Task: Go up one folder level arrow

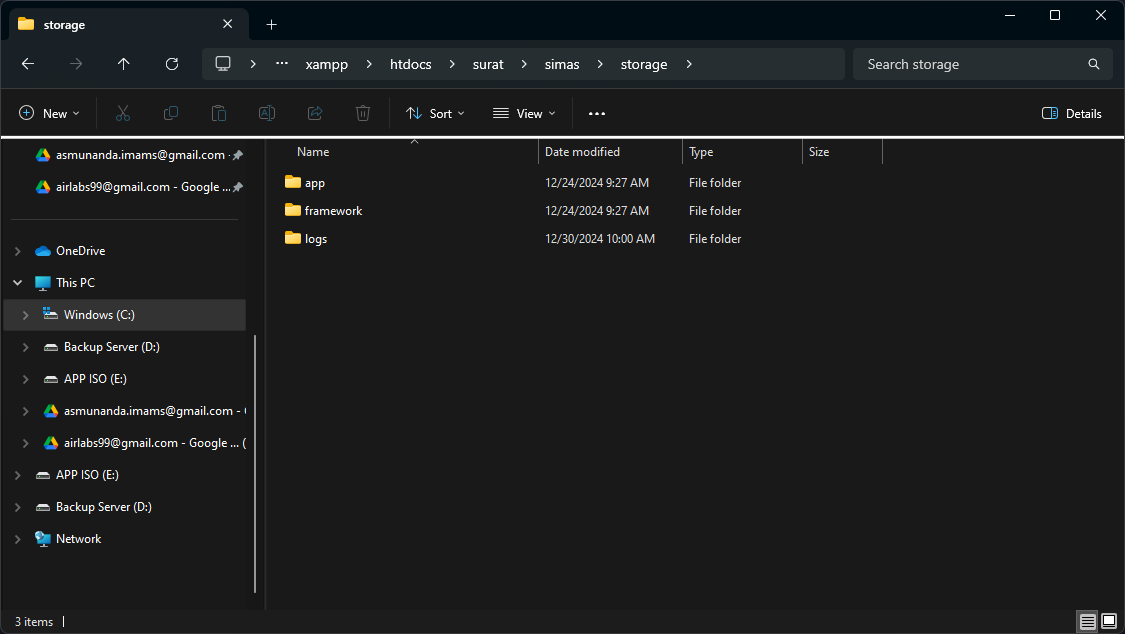Action: [124, 64]
